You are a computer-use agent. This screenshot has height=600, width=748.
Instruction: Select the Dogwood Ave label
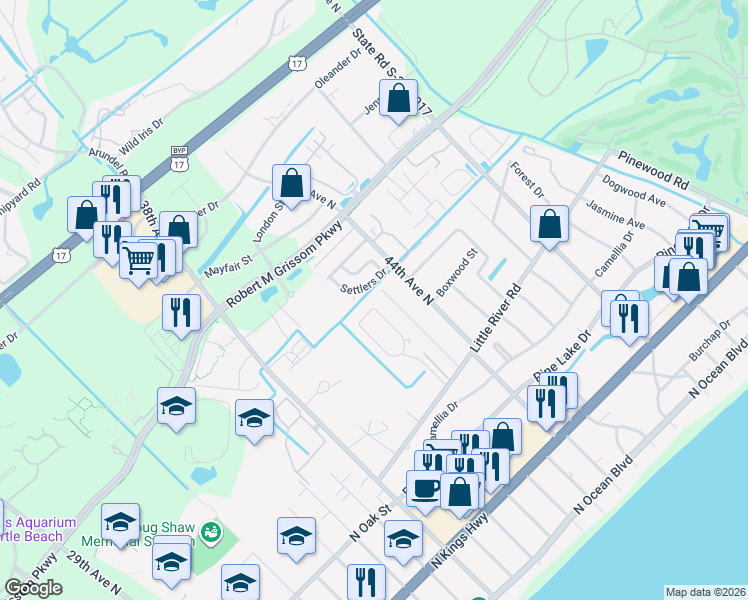[x=634, y=191]
